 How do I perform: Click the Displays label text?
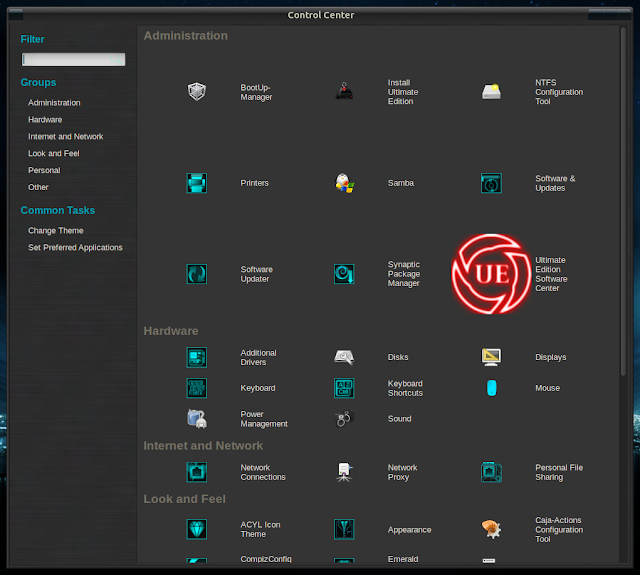(551, 357)
